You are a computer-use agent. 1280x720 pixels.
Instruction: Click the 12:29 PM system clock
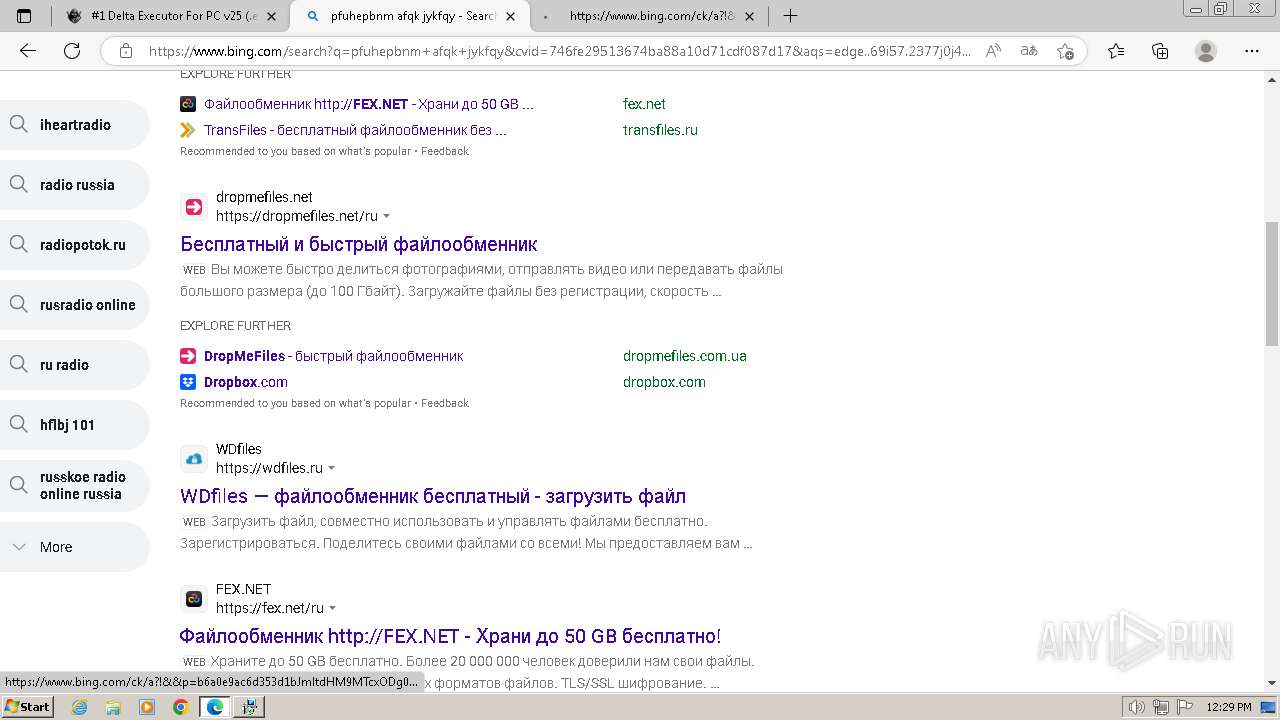1229,707
